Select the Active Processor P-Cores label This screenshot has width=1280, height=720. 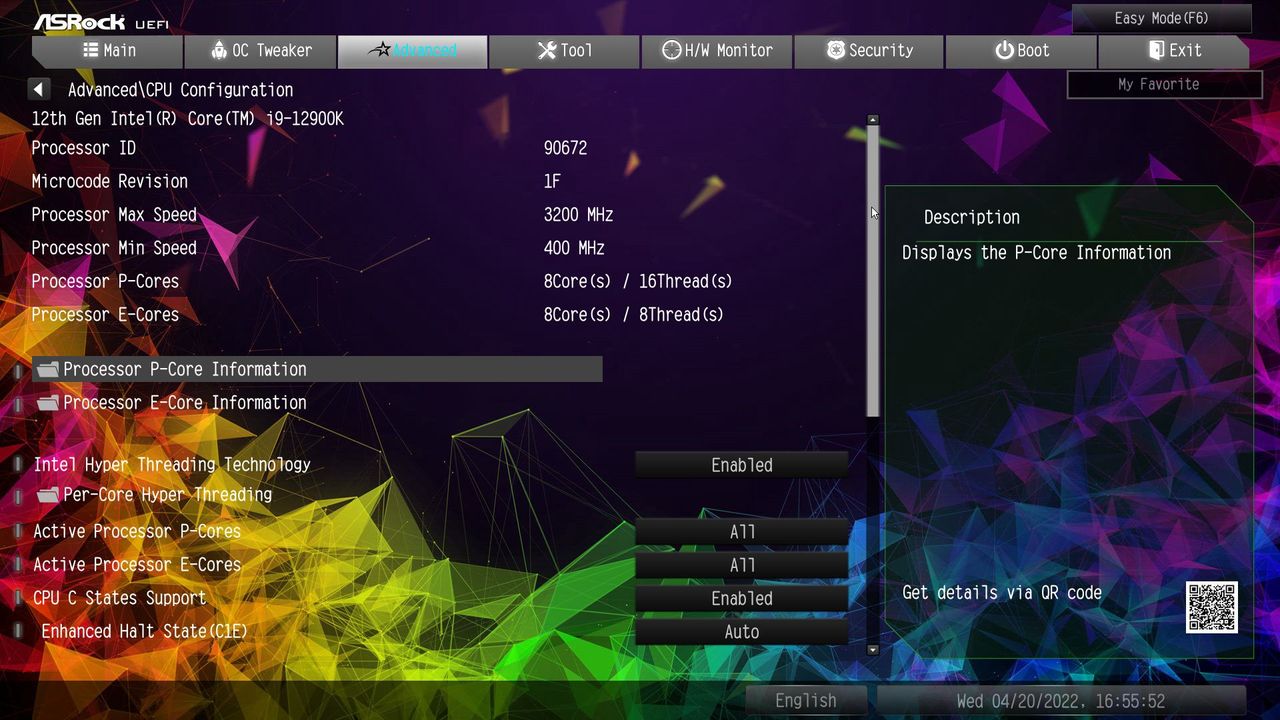coord(137,532)
